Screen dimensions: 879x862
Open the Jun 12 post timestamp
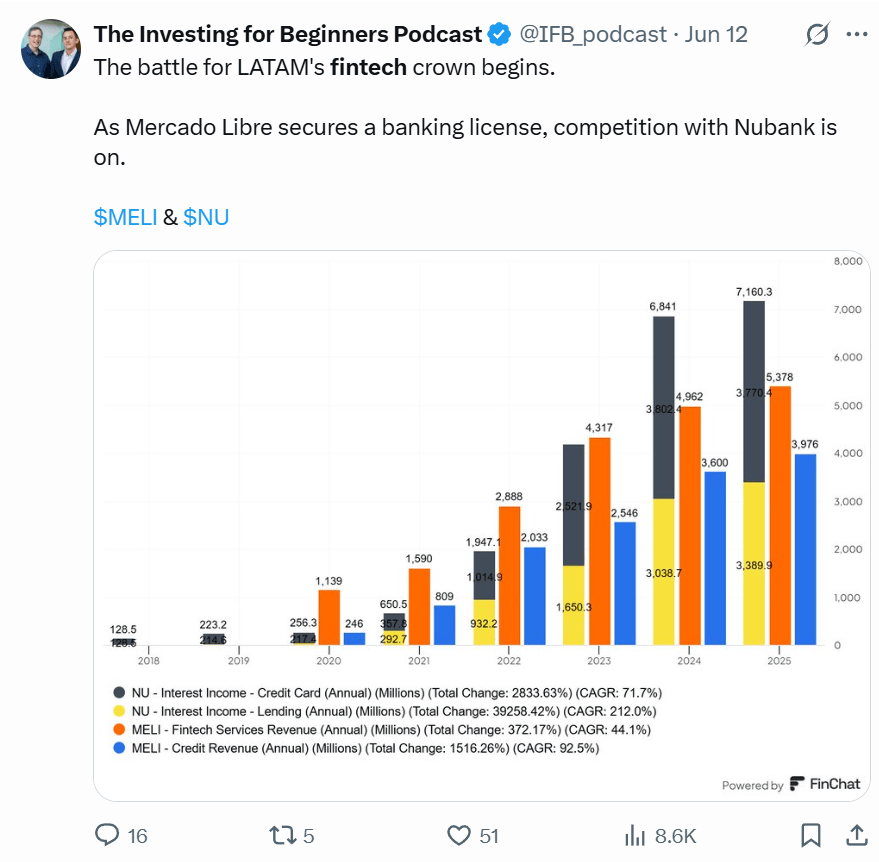tap(716, 35)
